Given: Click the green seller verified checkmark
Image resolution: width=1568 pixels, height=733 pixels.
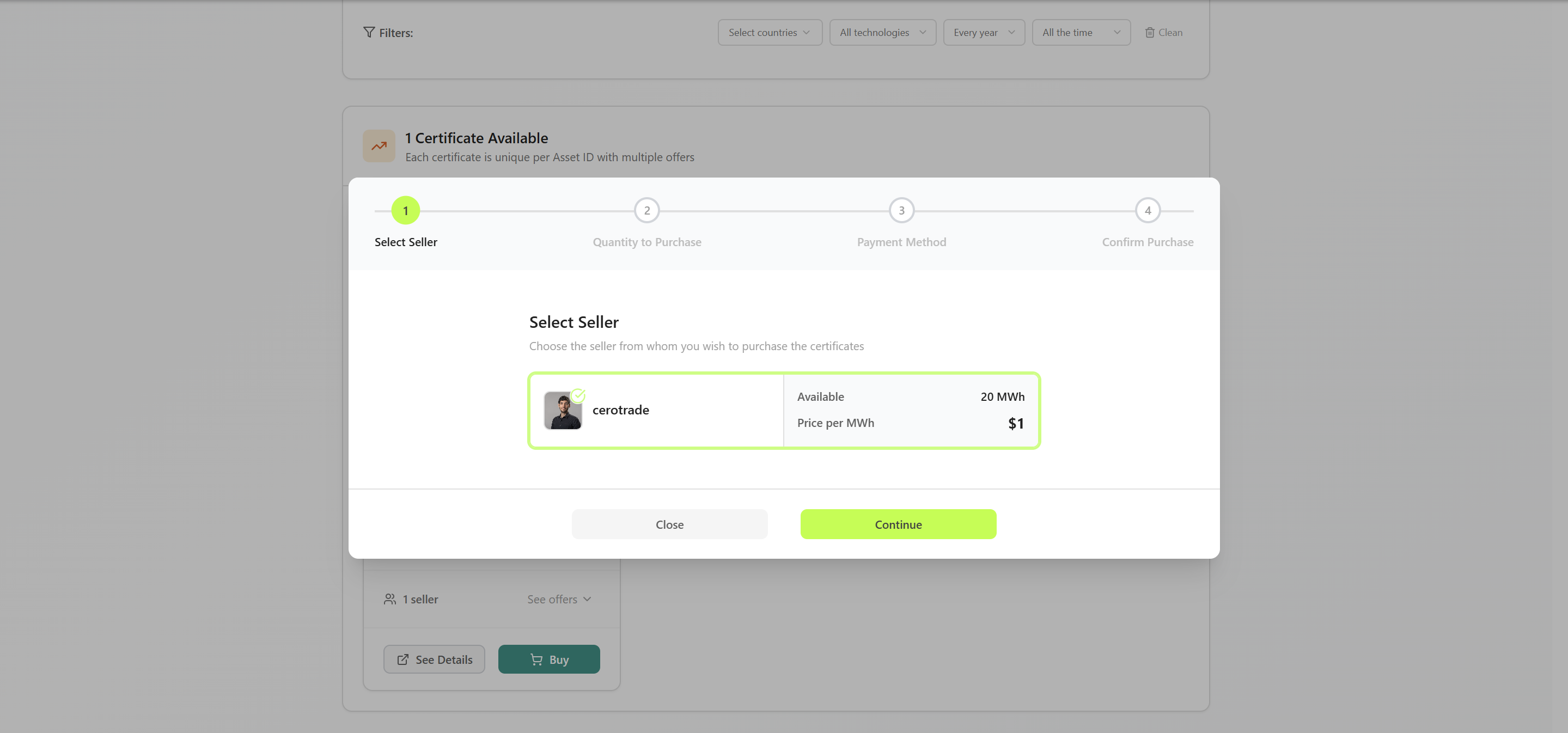Looking at the screenshot, I should (578, 396).
